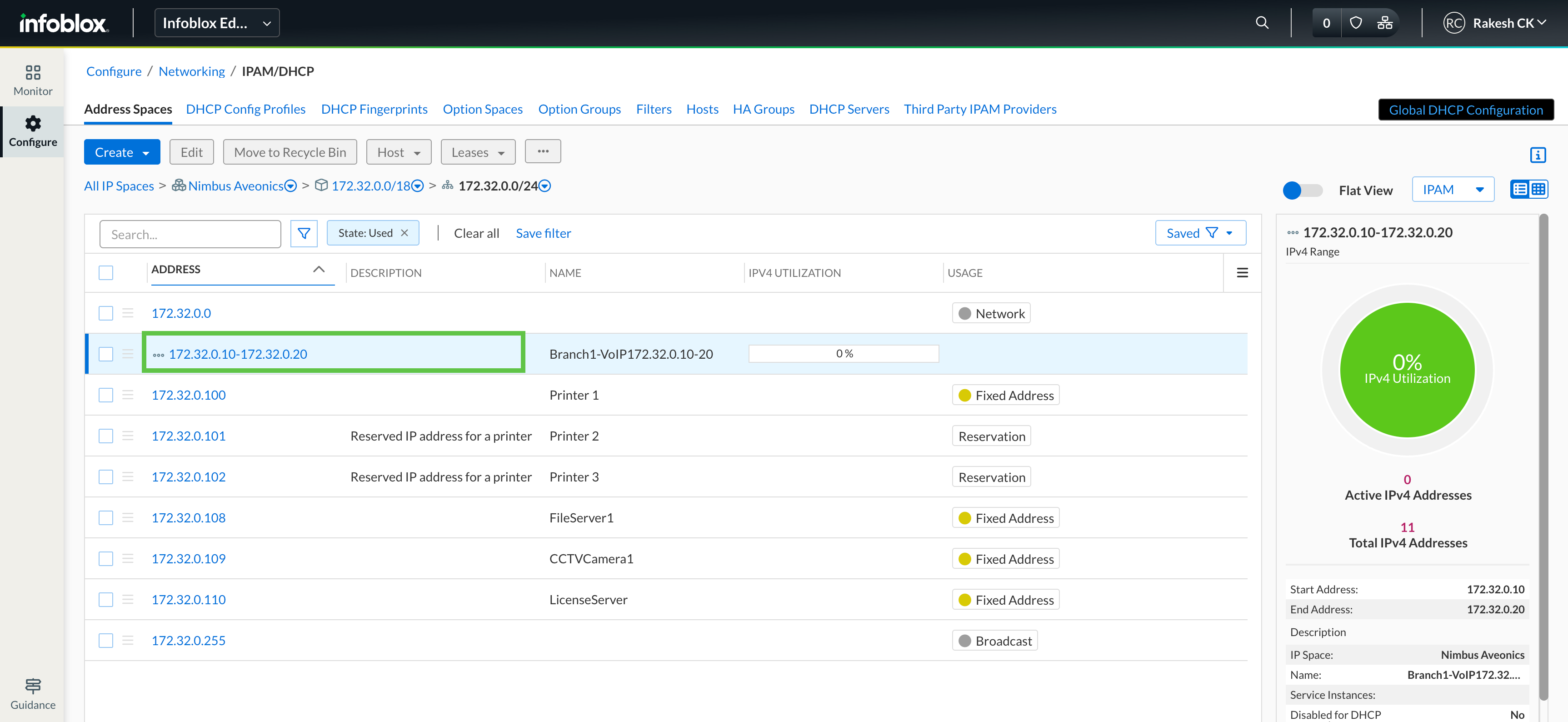The height and width of the screenshot is (722, 1568).
Task: Open the Monitor sidebar section
Action: click(33, 80)
